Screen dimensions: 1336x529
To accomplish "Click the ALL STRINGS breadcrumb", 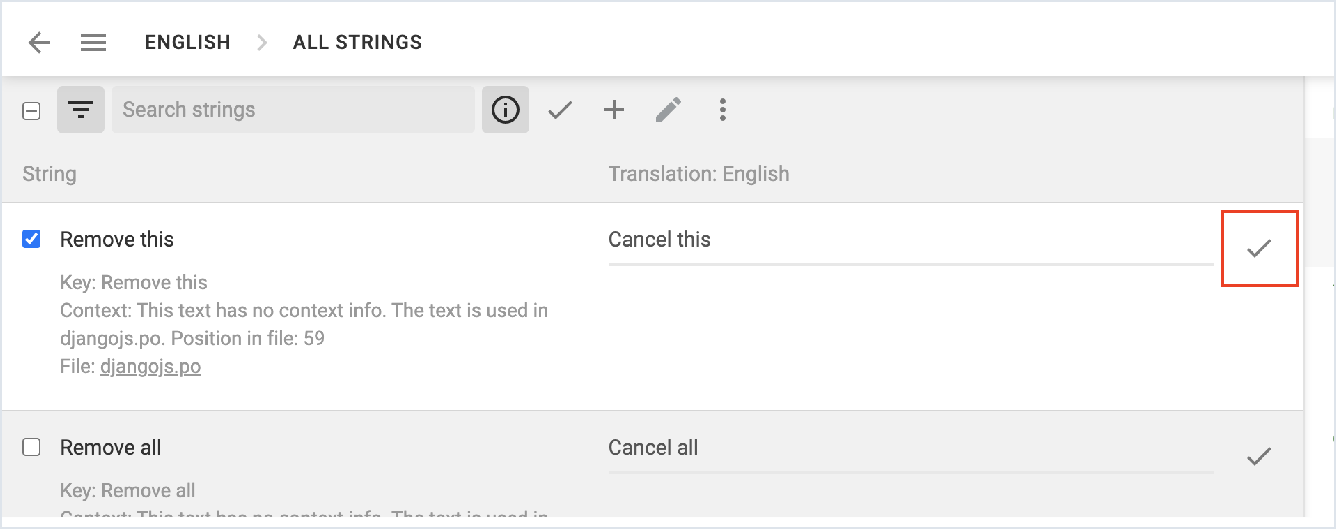I will (x=357, y=42).
